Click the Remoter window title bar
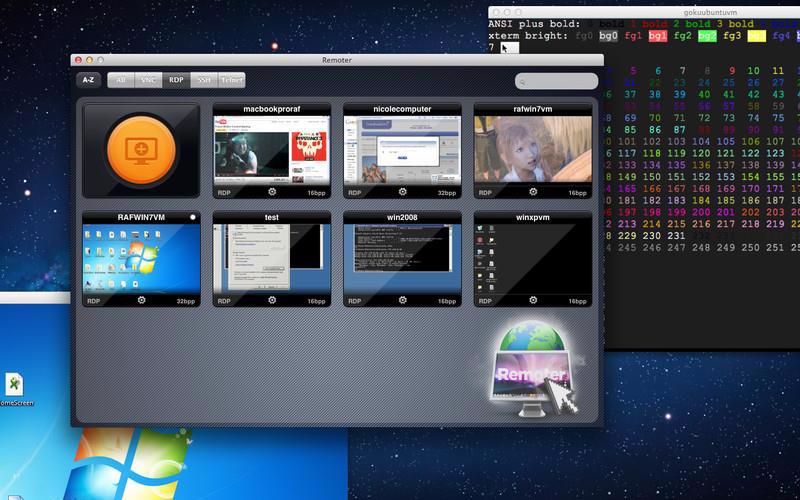This screenshot has height=500, width=800. tap(337, 60)
